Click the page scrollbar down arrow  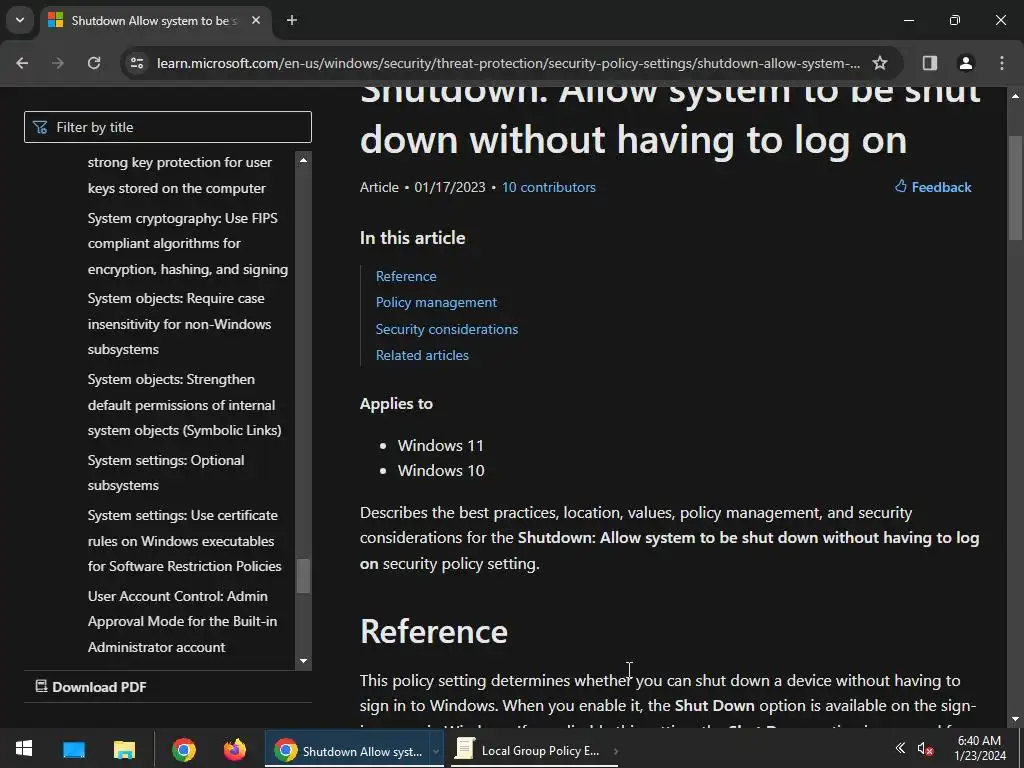(x=1015, y=719)
